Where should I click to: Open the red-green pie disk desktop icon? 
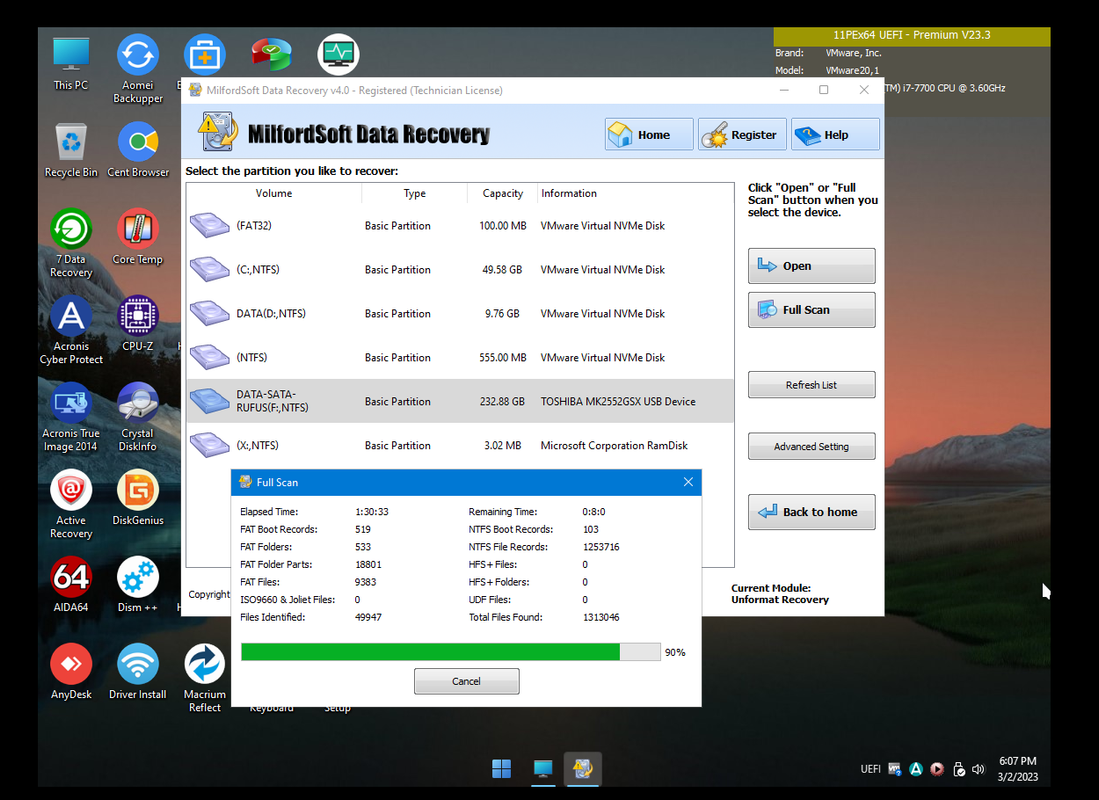click(271, 54)
